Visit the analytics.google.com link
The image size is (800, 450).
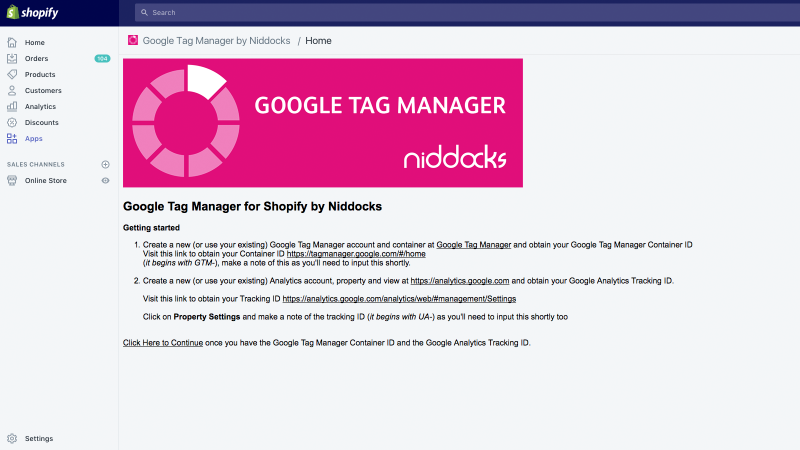(x=460, y=281)
